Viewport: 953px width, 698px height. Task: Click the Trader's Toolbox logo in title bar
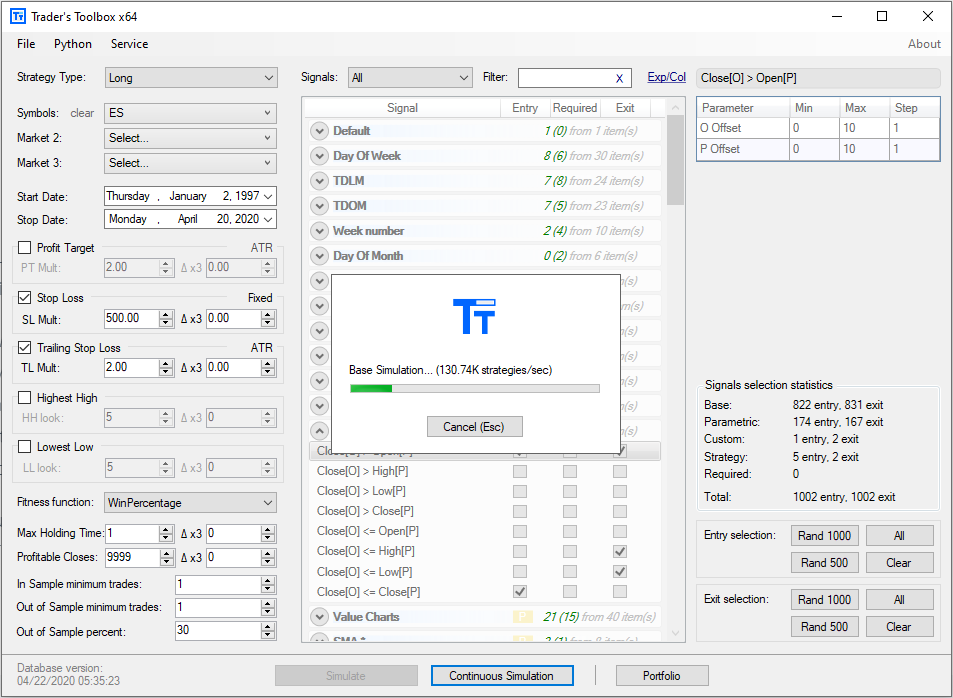(x=17, y=16)
